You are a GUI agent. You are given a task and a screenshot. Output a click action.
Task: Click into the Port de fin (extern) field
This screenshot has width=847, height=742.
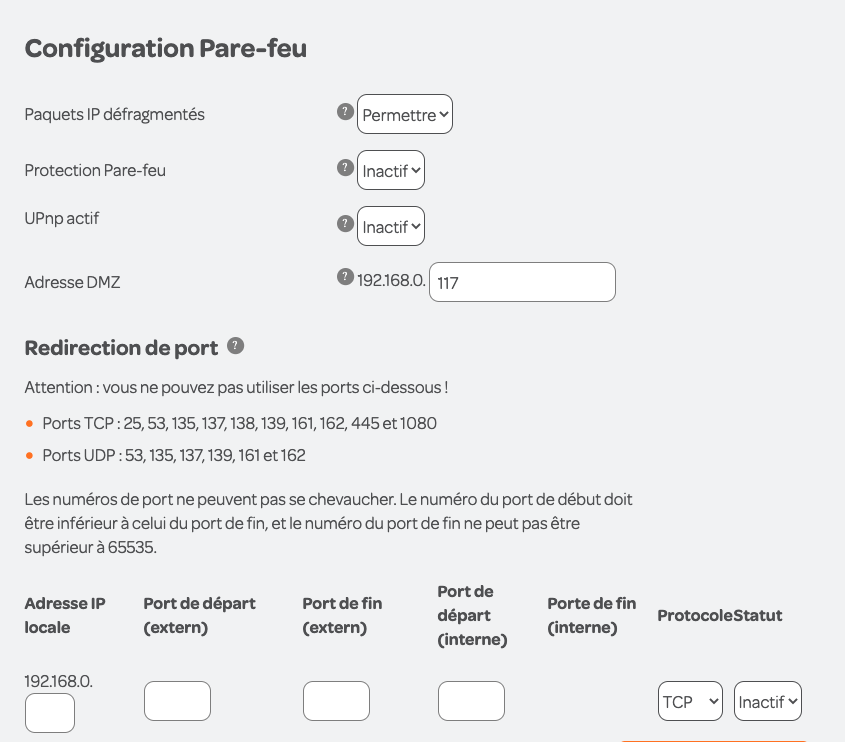point(336,701)
